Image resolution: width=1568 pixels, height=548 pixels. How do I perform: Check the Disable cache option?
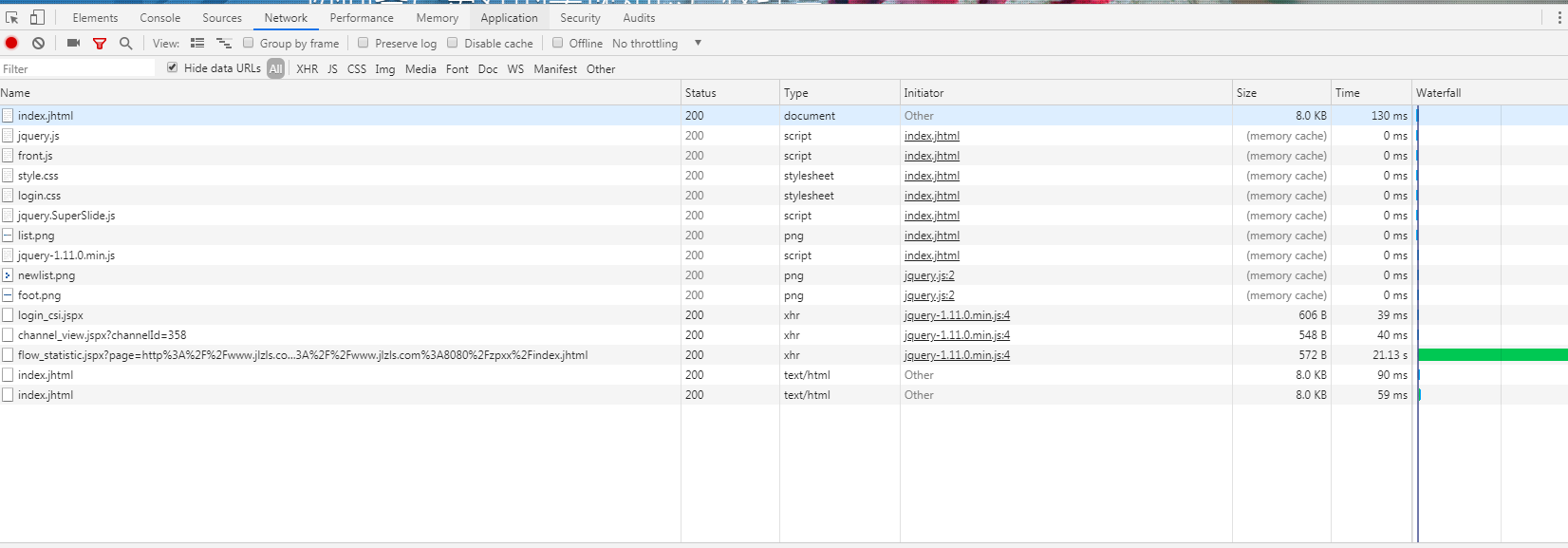(453, 43)
